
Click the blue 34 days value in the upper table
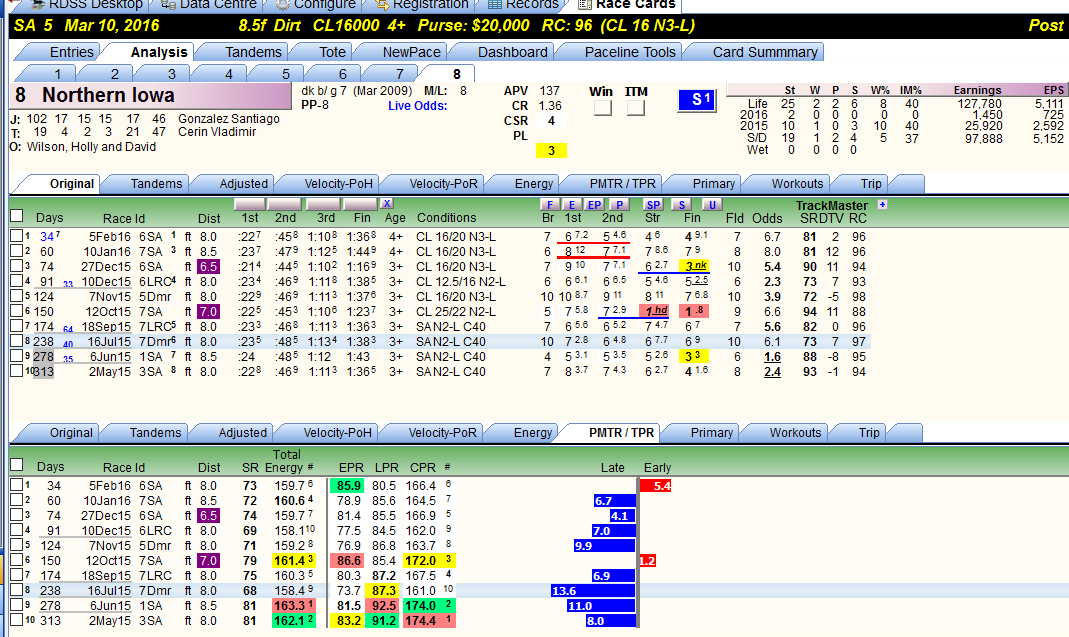tap(46, 237)
